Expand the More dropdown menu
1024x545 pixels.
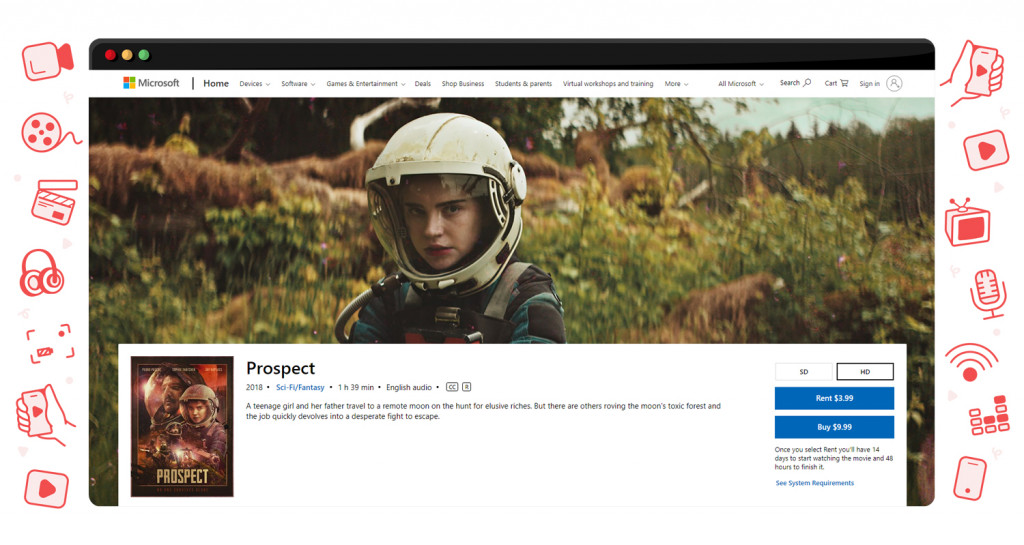point(677,84)
